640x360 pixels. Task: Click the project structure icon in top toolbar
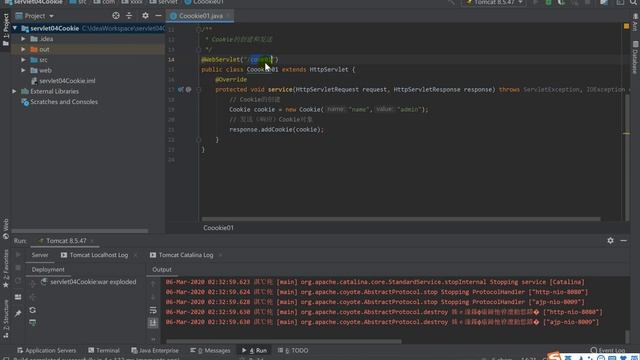[604, 2]
